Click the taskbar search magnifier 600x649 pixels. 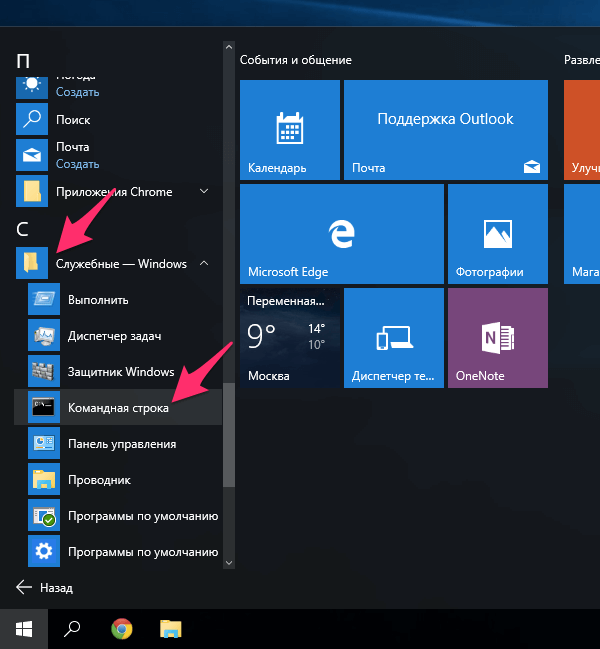[x=72, y=629]
